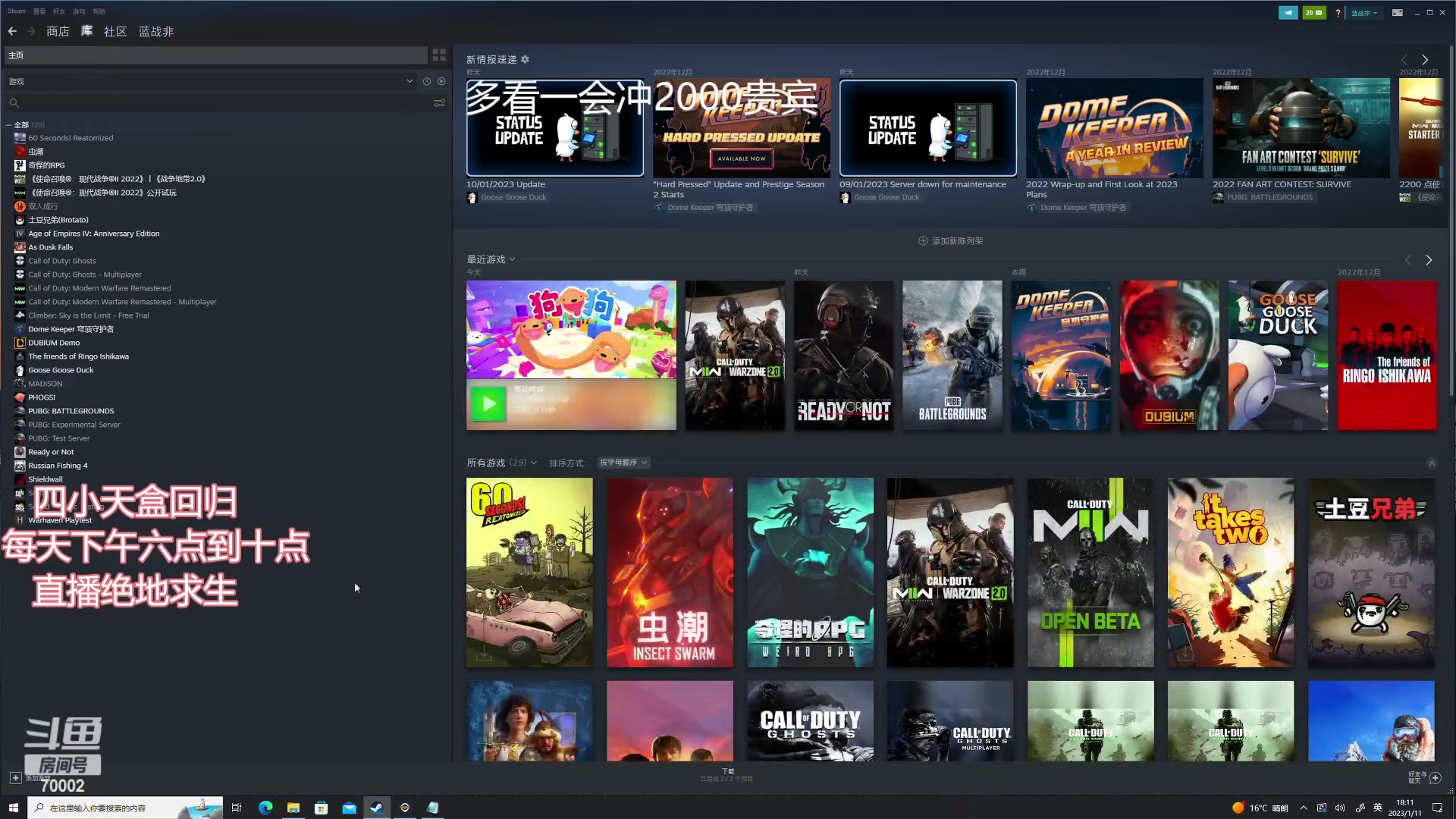Image resolution: width=1456 pixels, height=819 pixels.
Task: Switch library to grid view icon
Action: click(x=439, y=55)
